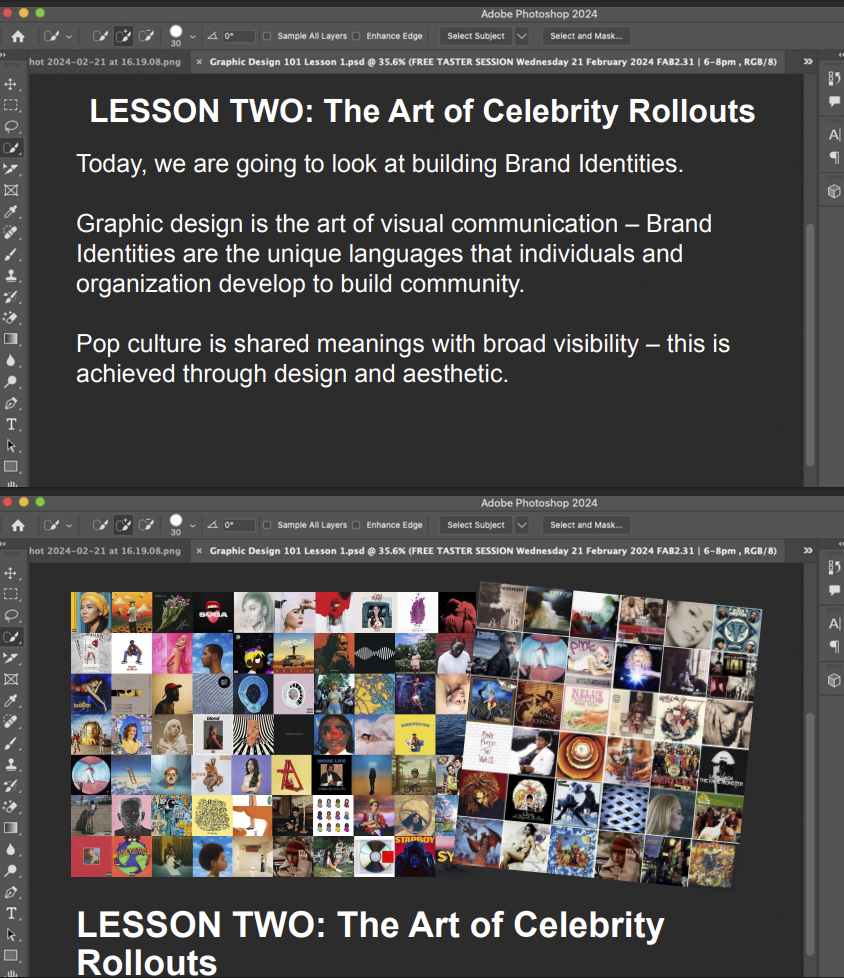This screenshot has height=978, width=844.
Task: Click Home icon in lower Photoshop window
Action: point(18,525)
